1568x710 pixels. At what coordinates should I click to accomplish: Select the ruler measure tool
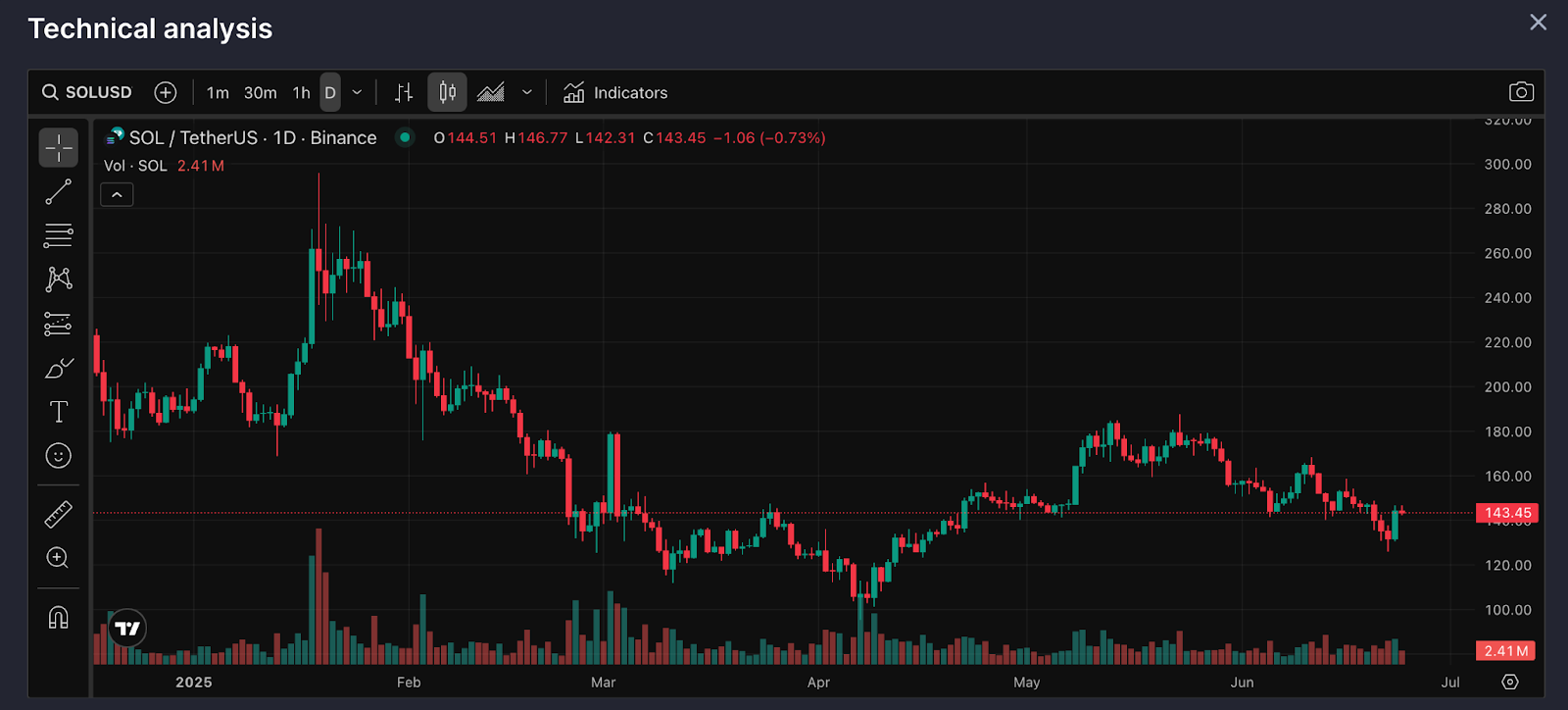[x=59, y=514]
